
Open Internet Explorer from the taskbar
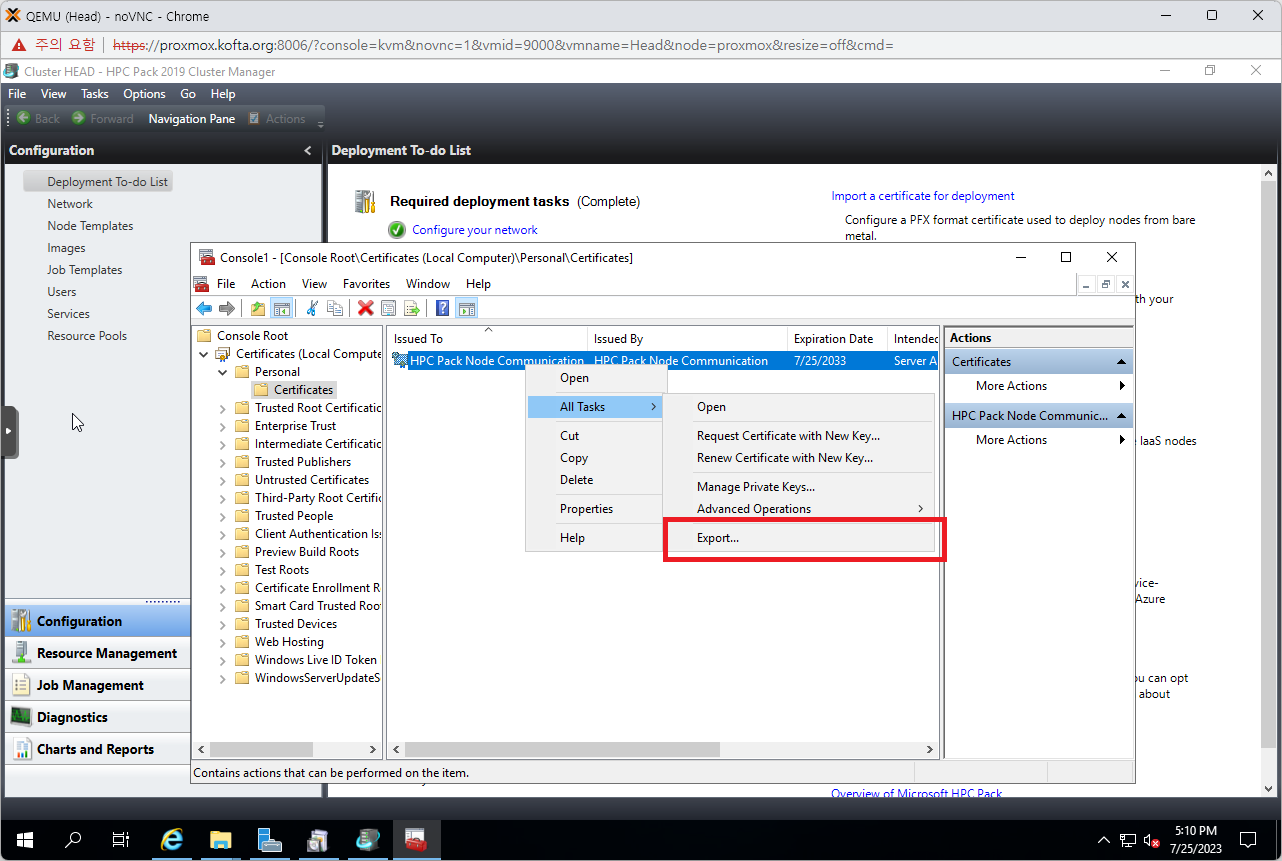(x=172, y=840)
